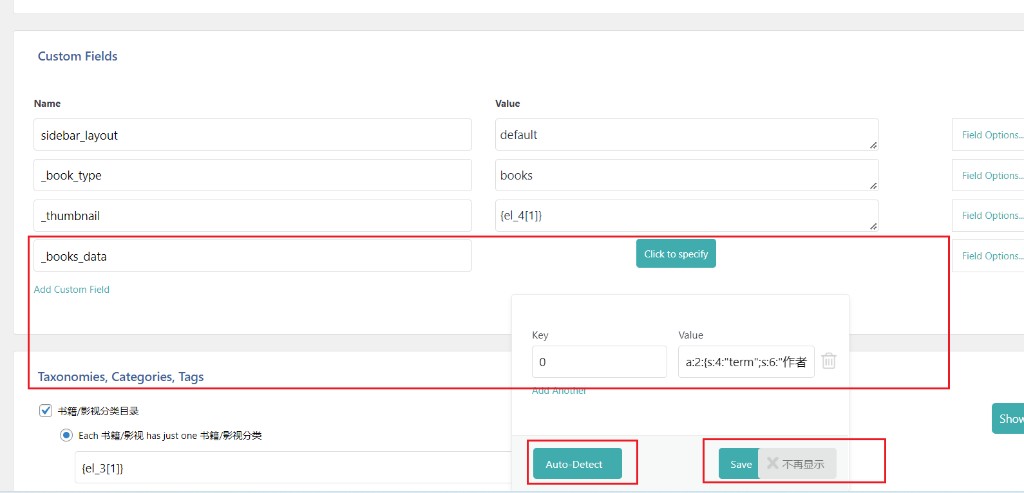Delete the key-value row with trash icon
Image resolution: width=1024 pixels, height=493 pixels.
(x=828, y=361)
